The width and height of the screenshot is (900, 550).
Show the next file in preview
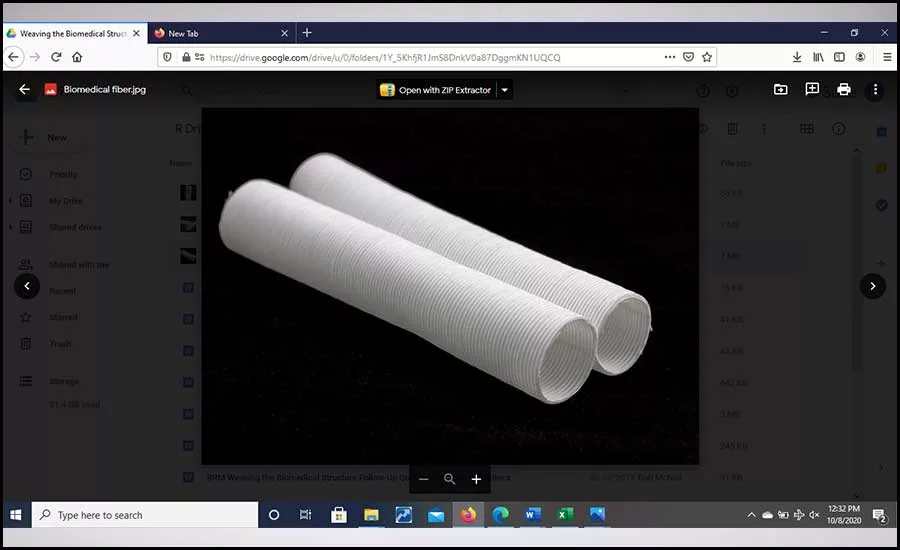872,286
